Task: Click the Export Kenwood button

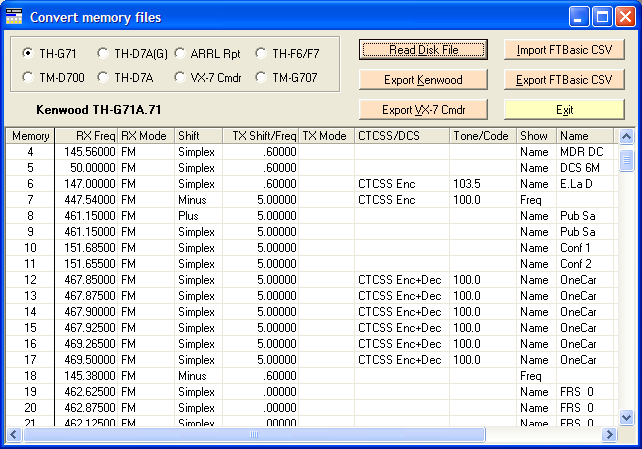Action: pos(423,80)
